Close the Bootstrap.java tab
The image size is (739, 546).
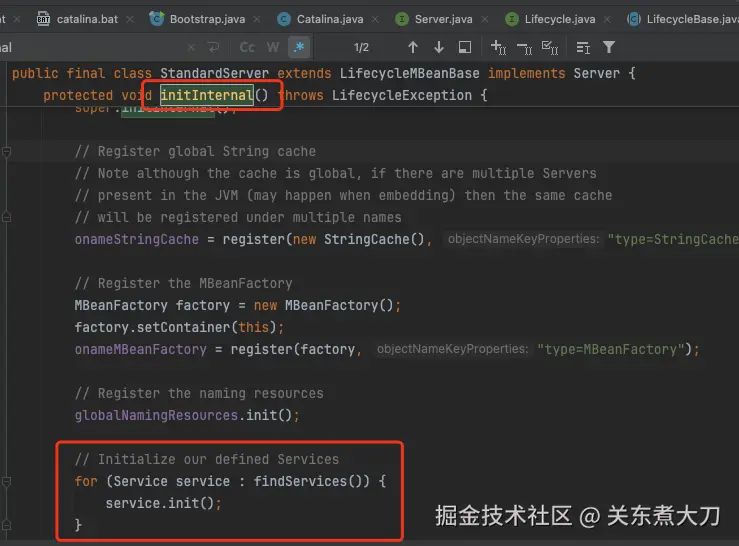(257, 19)
